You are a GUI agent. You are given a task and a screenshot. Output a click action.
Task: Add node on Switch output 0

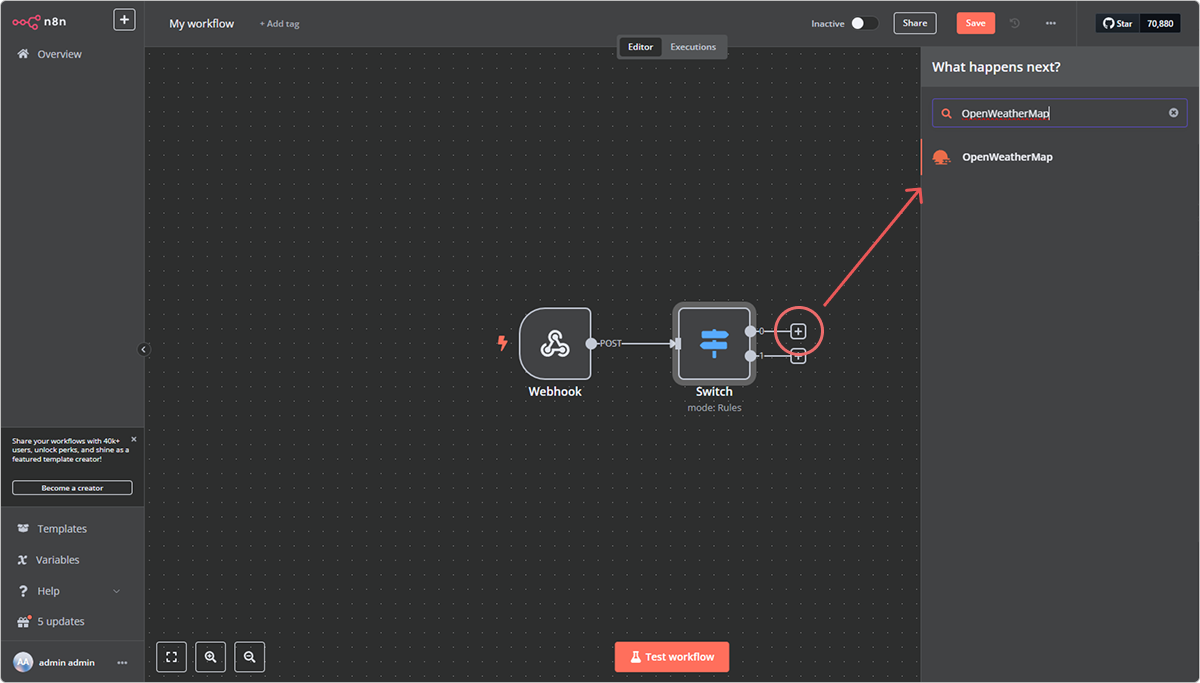click(798, 331)
